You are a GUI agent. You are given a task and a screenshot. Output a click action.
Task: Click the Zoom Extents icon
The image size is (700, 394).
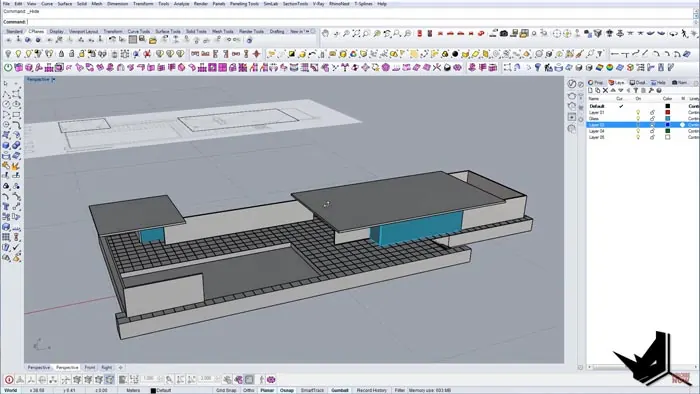(x=356, y=33)
